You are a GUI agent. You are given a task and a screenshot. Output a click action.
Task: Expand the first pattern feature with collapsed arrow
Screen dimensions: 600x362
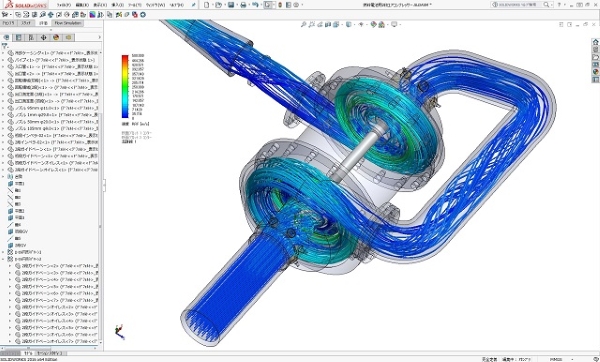[3, 252]
